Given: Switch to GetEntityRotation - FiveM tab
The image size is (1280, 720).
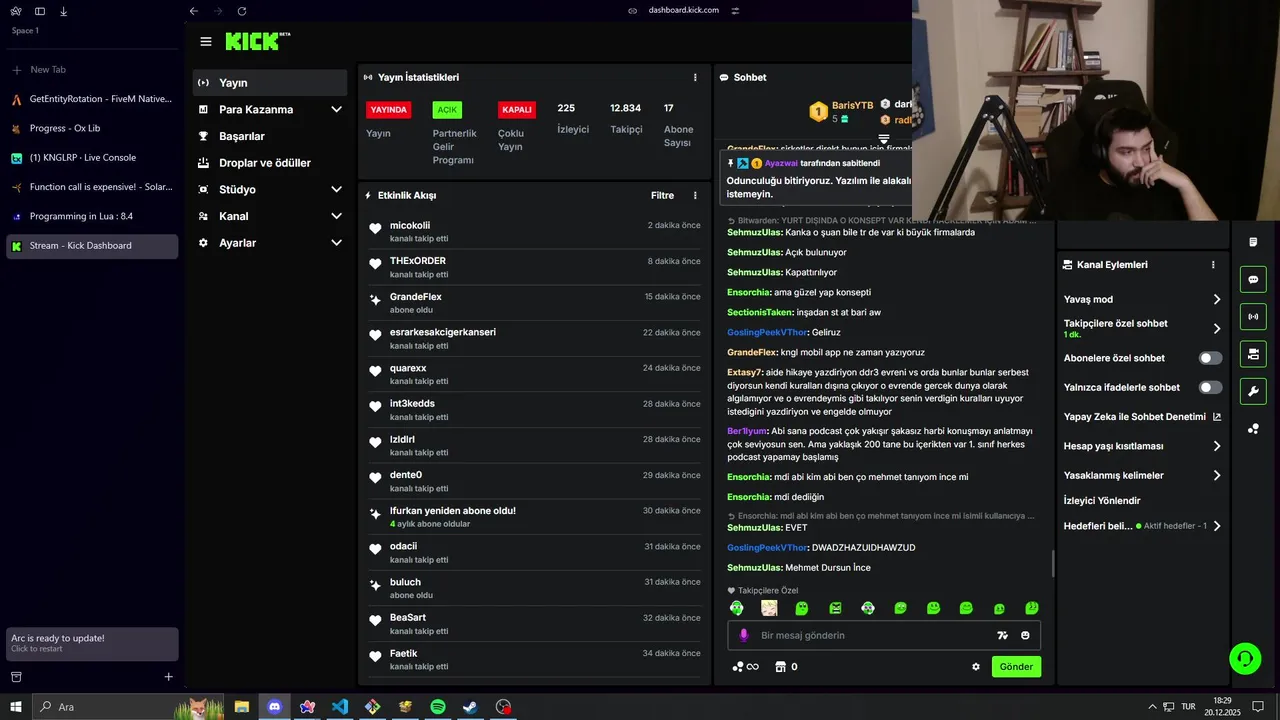Looking at the screenshot, I should coord(92,99).
